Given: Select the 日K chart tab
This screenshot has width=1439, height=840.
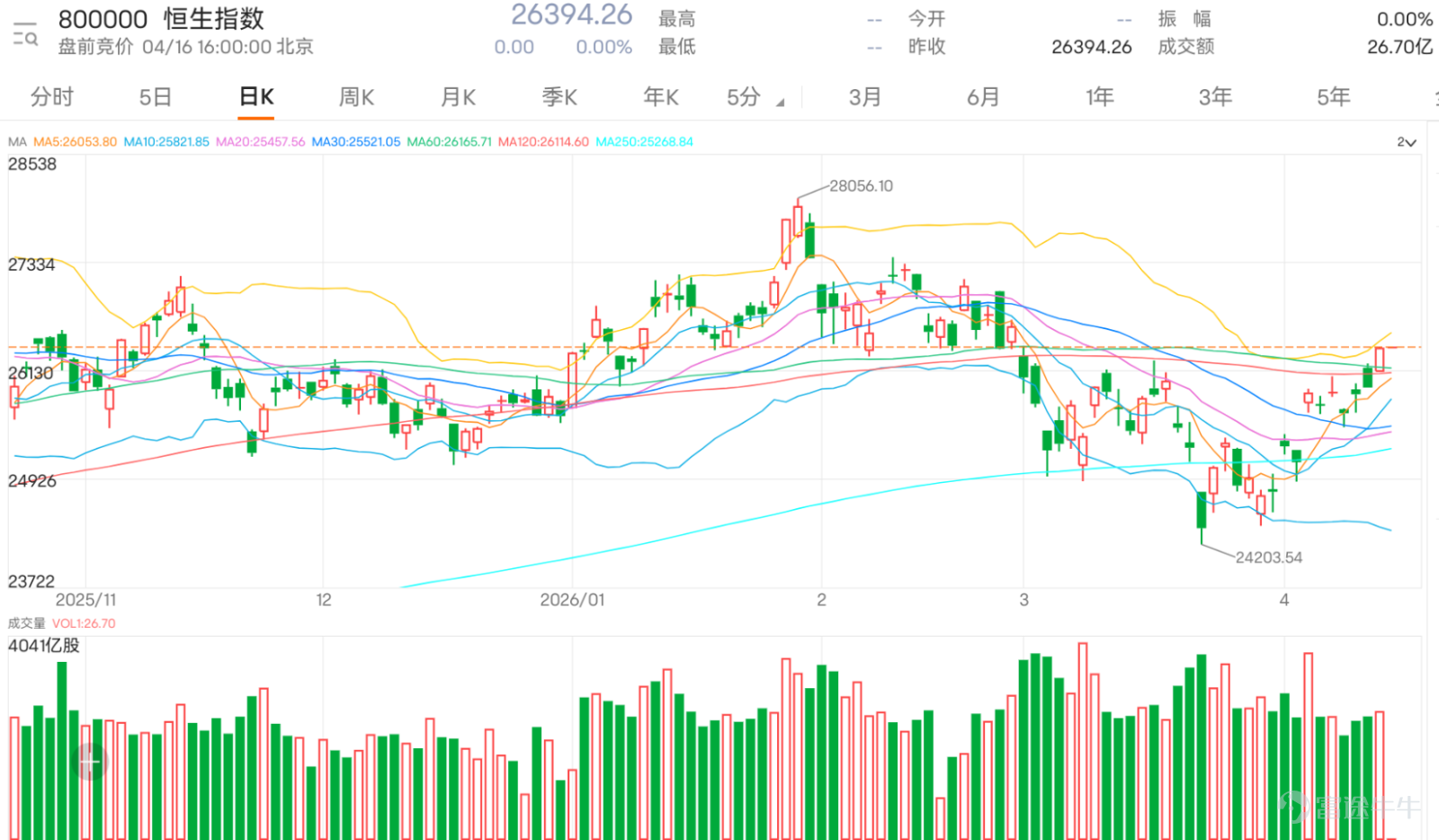Looking at the screenshot, I should click(x=256, y=97).
